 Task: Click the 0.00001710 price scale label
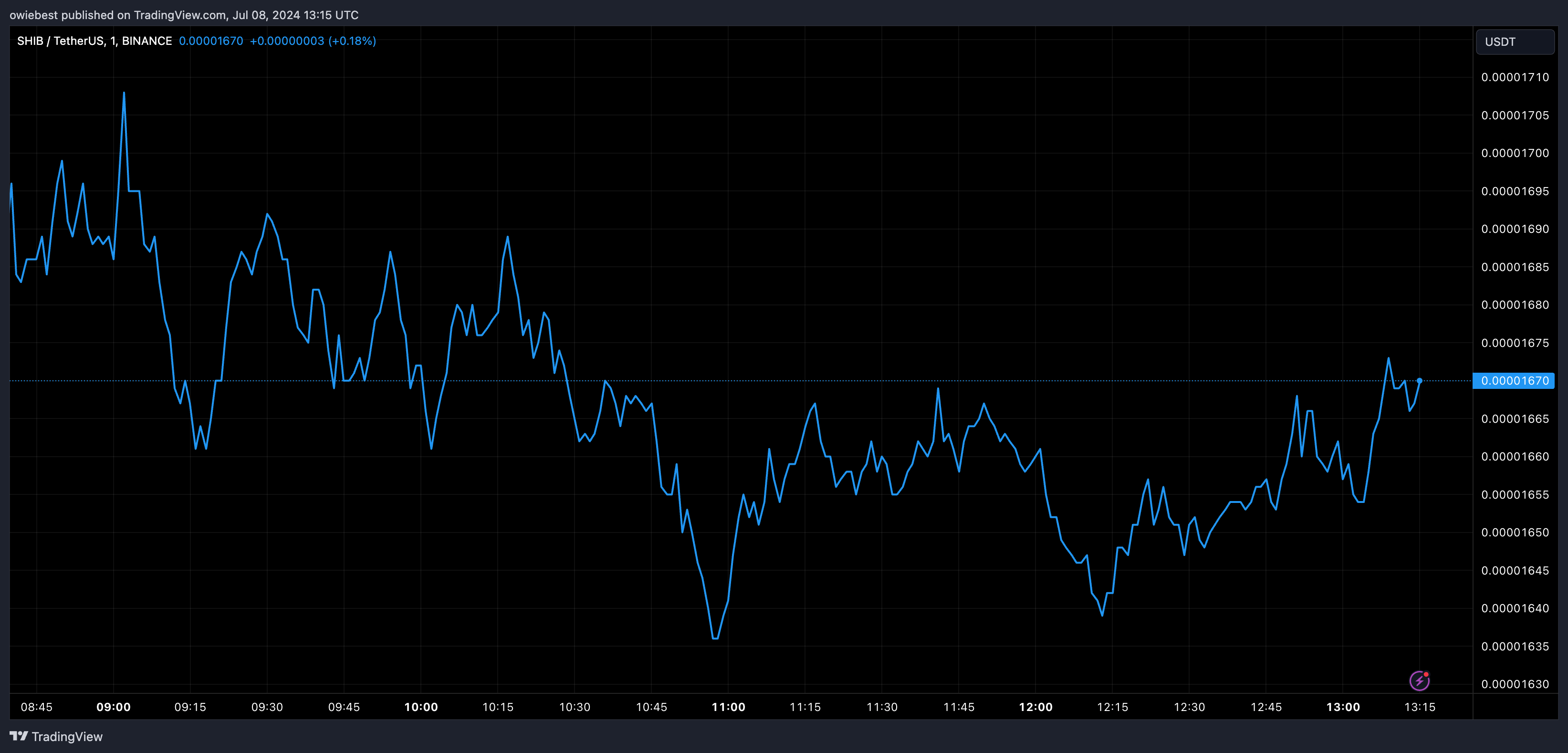[x=1515, y=77]
